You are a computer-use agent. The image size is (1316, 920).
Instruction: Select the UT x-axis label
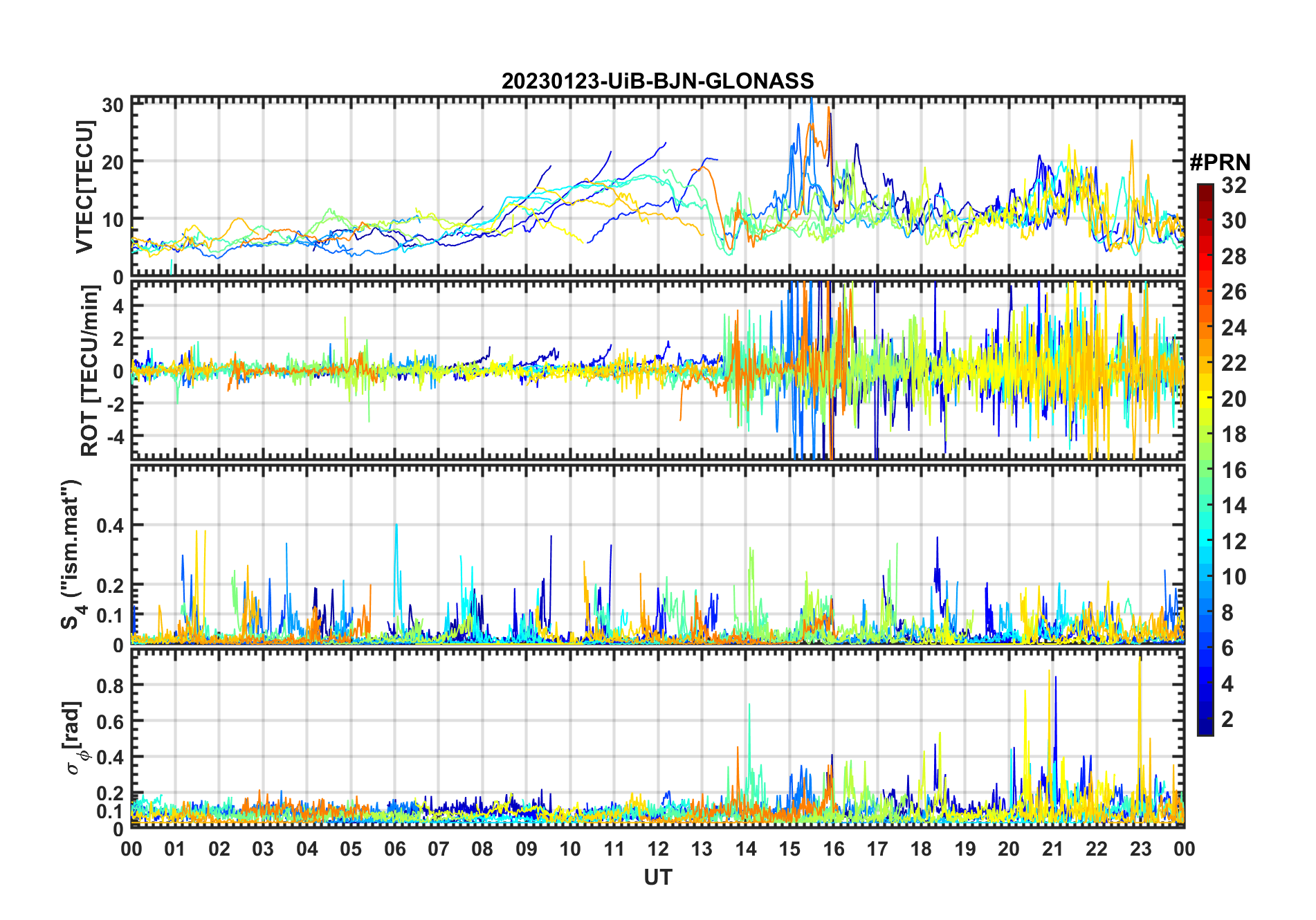tap(657, 877)
